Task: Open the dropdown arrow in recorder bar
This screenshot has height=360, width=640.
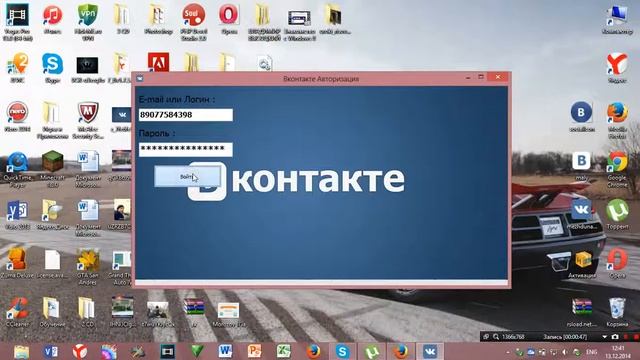Action: (x=604, y=337)
